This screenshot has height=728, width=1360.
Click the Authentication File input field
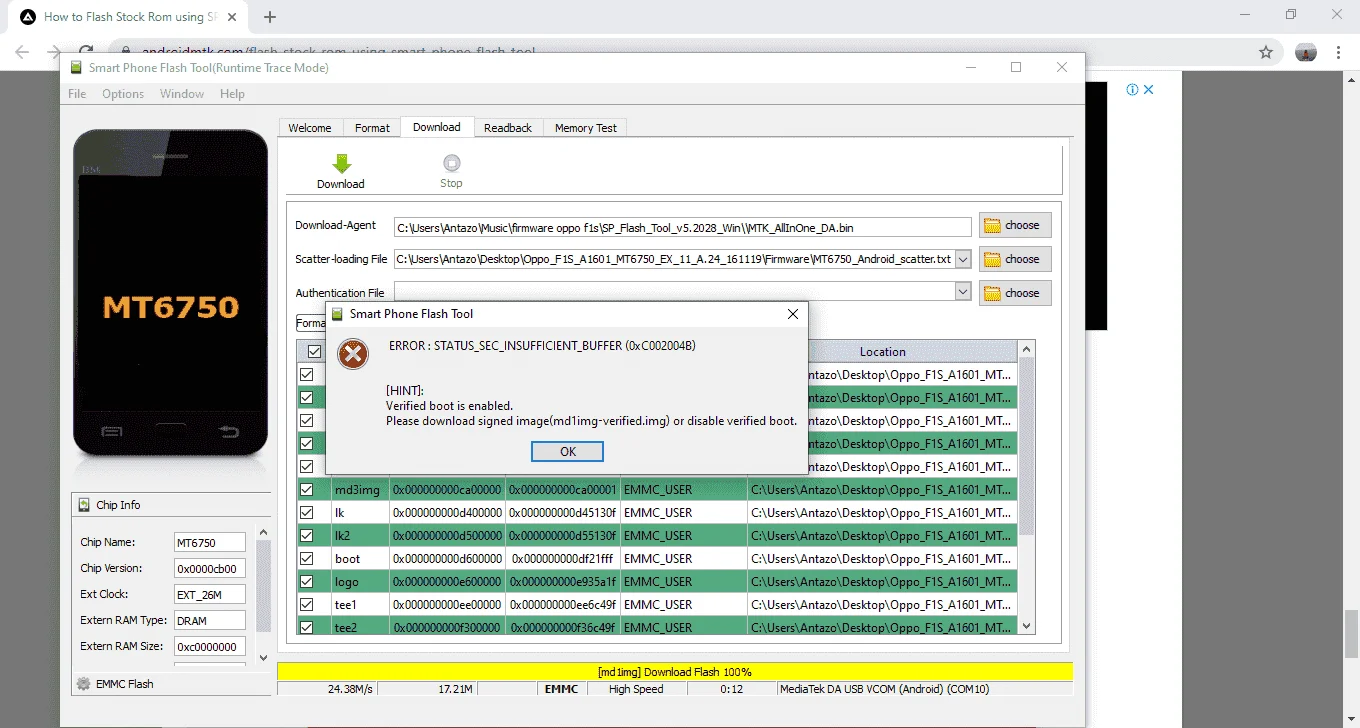(x=674, y=292)
